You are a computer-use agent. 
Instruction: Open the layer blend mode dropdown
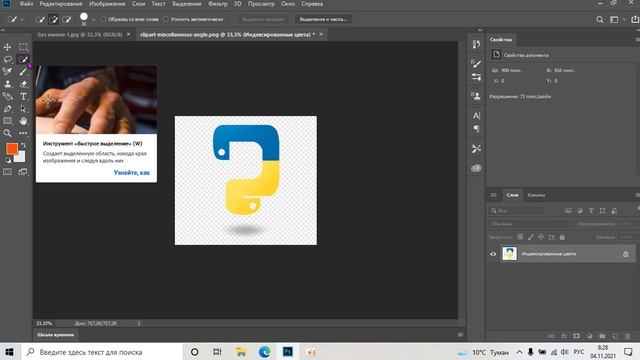531,224
